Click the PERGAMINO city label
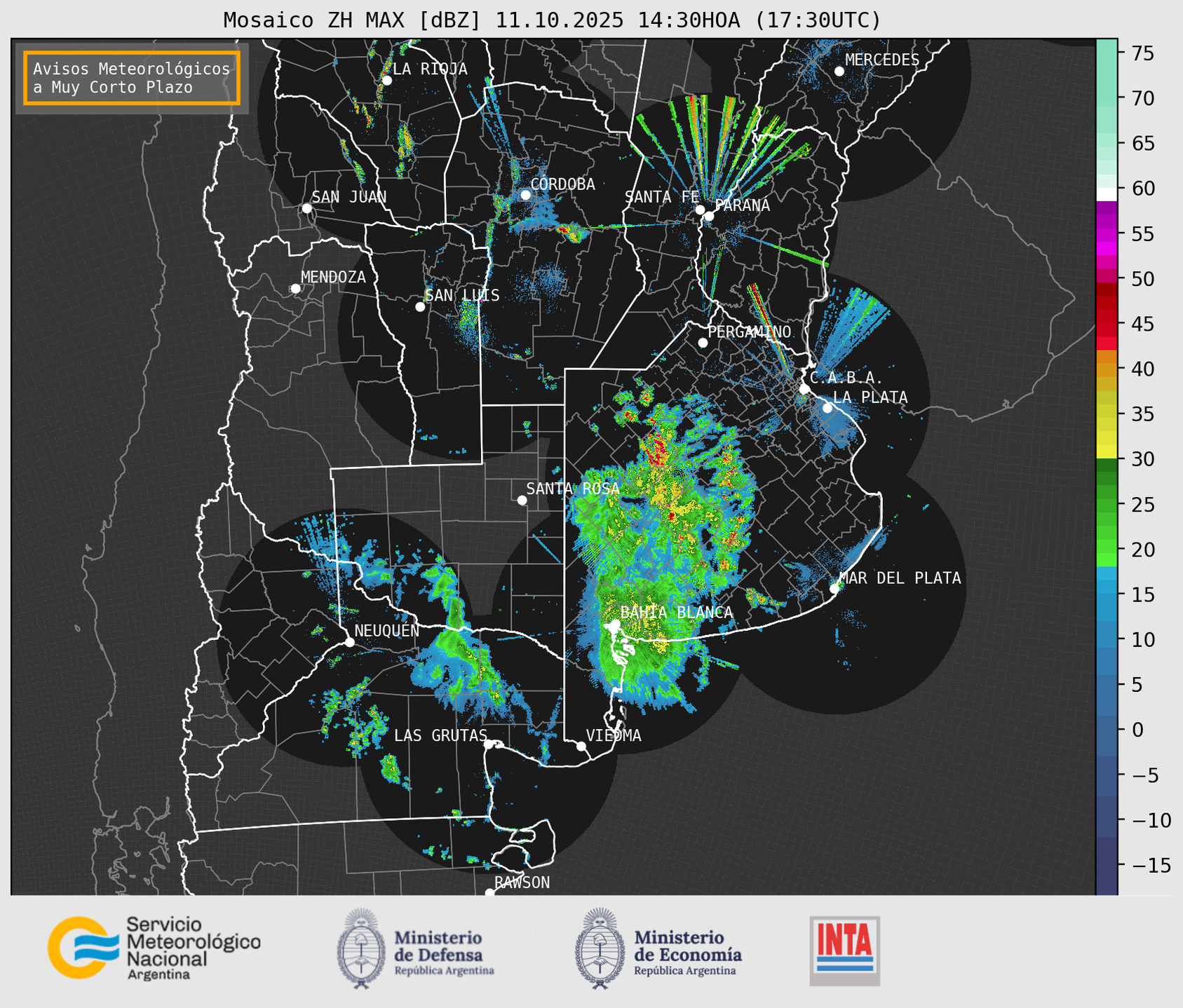Screen dimensions: 1183x1008 [749, 332]
